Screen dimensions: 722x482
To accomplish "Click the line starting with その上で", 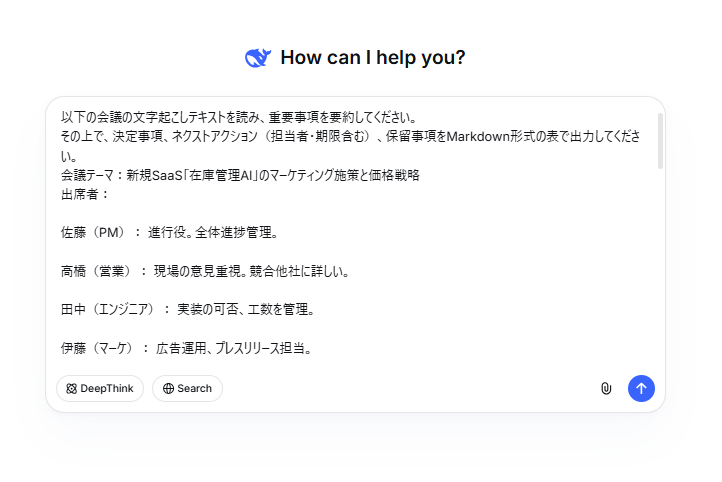I will tap(300, 136).
